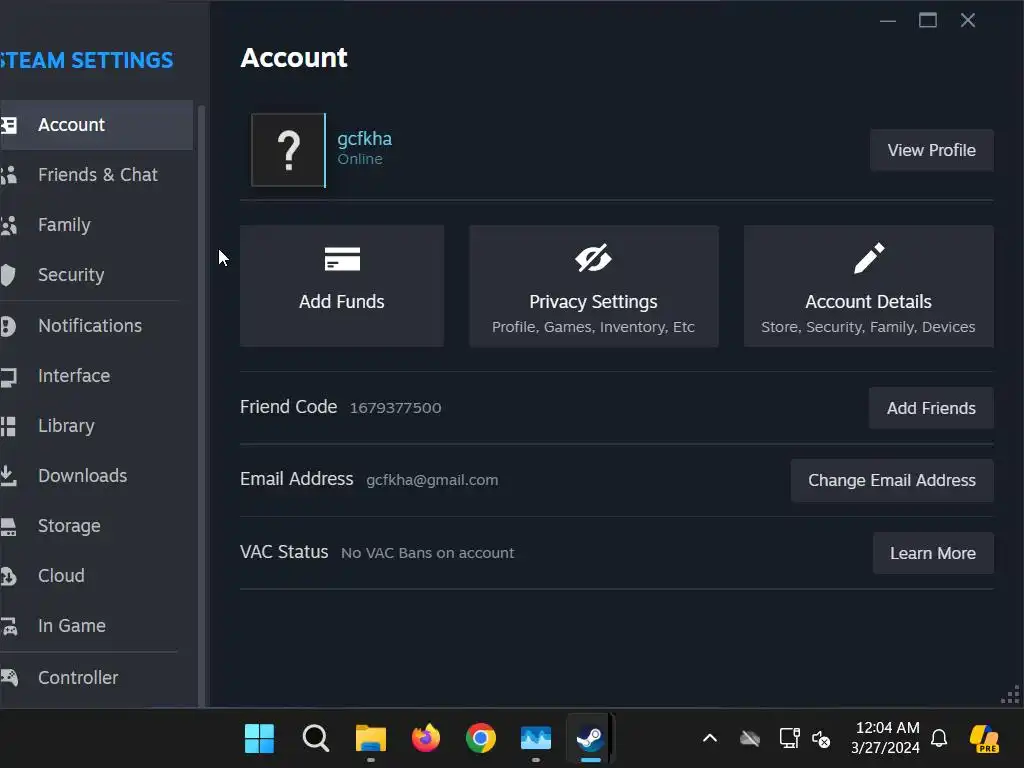Click the Library grid icon
Screen dimensions: 1024x768
click(x=8, y=426)
